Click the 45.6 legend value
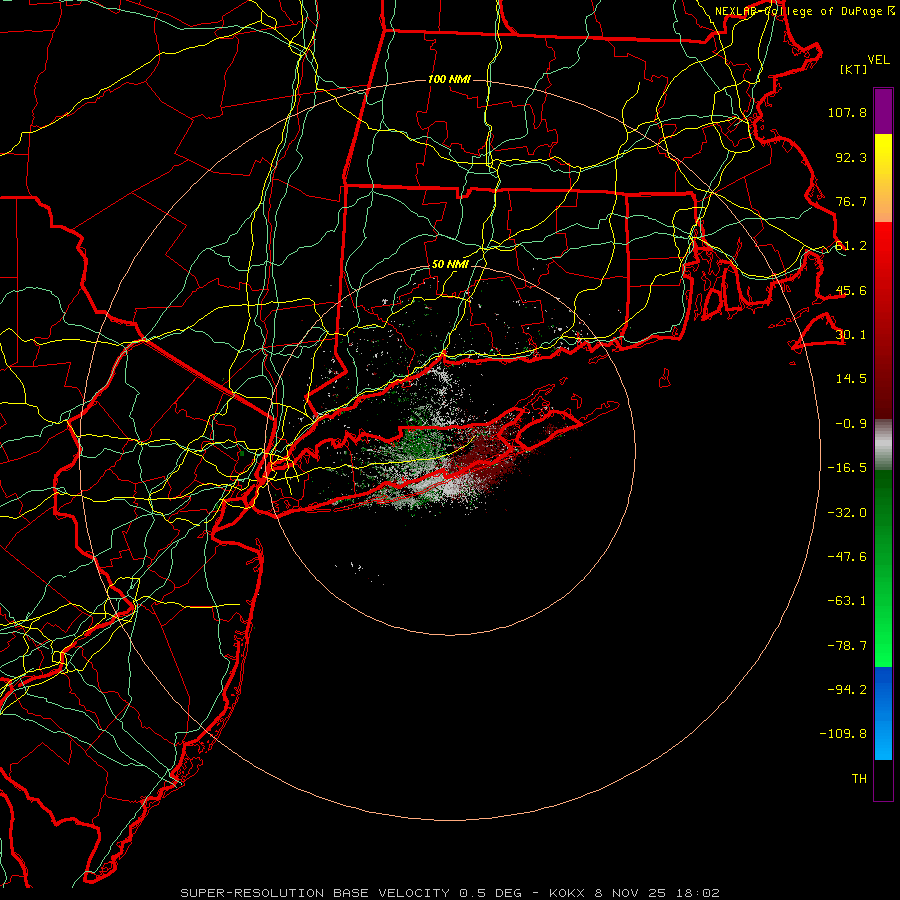The height and width of the screenshot is (900, 900). (851, 290)
